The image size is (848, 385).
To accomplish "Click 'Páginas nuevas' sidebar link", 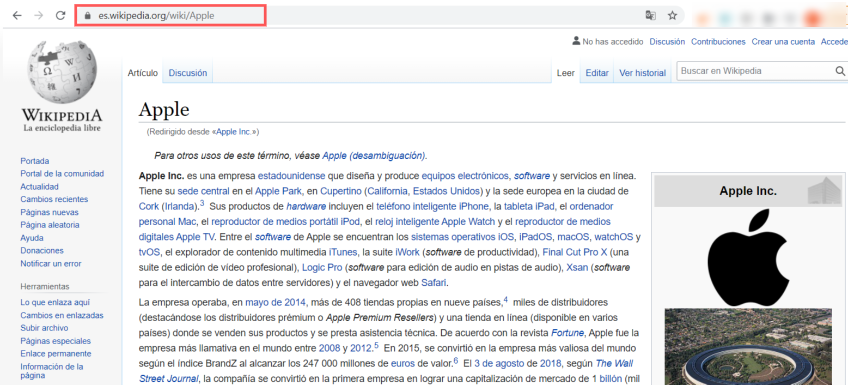I will tap(49, 213).
